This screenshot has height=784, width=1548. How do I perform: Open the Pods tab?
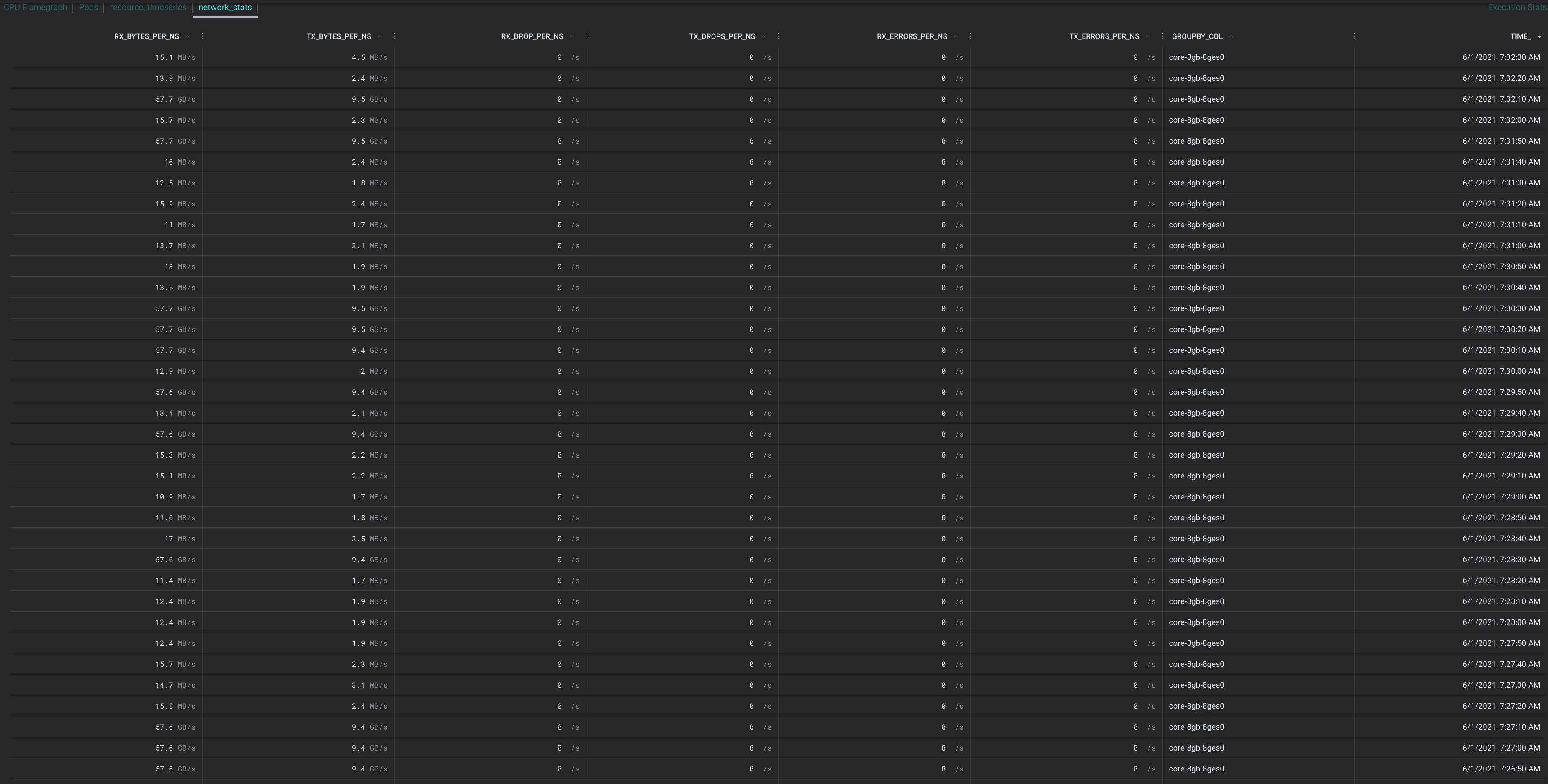point(88,8)
